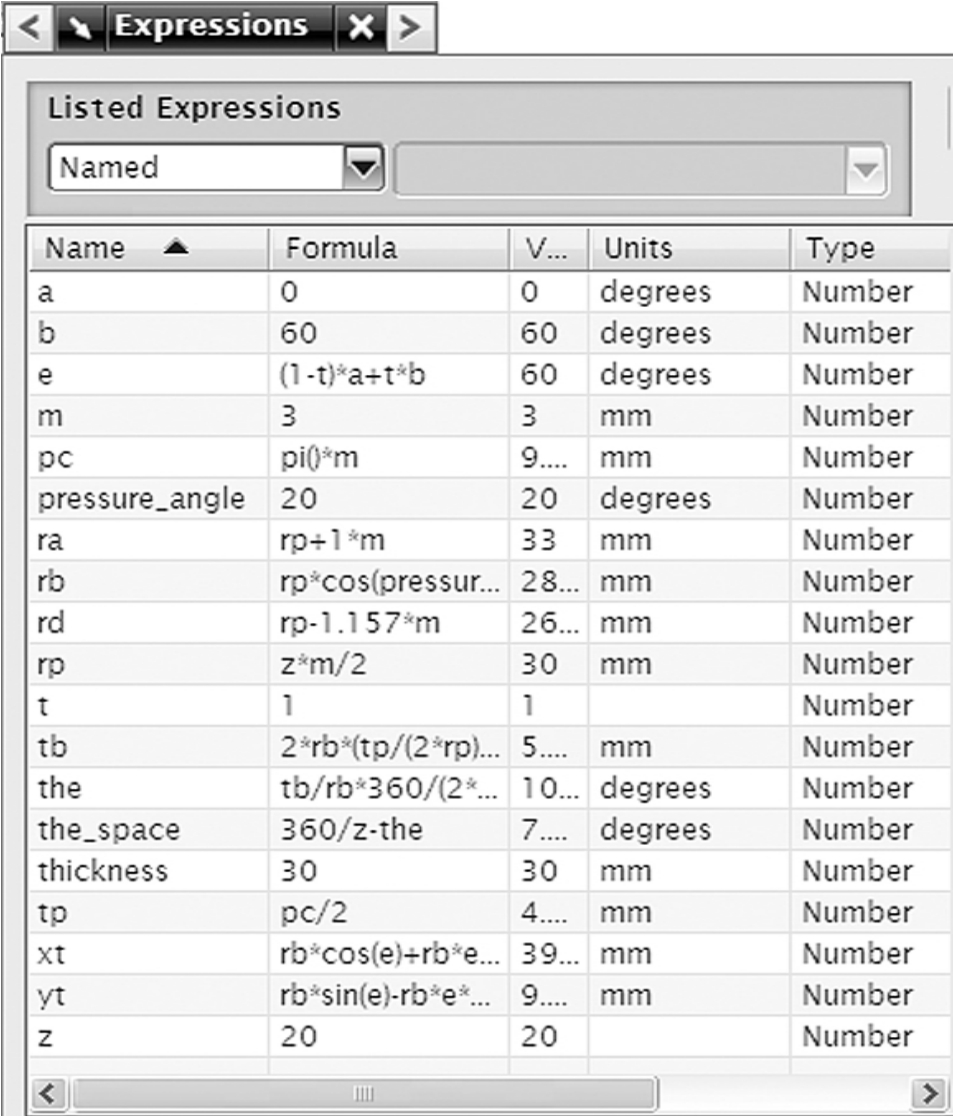The height and width of the screenshot is (1116, 953).
Task: Click the horizontal scrollbar thumb
Action: pyautogui.click(x=364, y=1093)
